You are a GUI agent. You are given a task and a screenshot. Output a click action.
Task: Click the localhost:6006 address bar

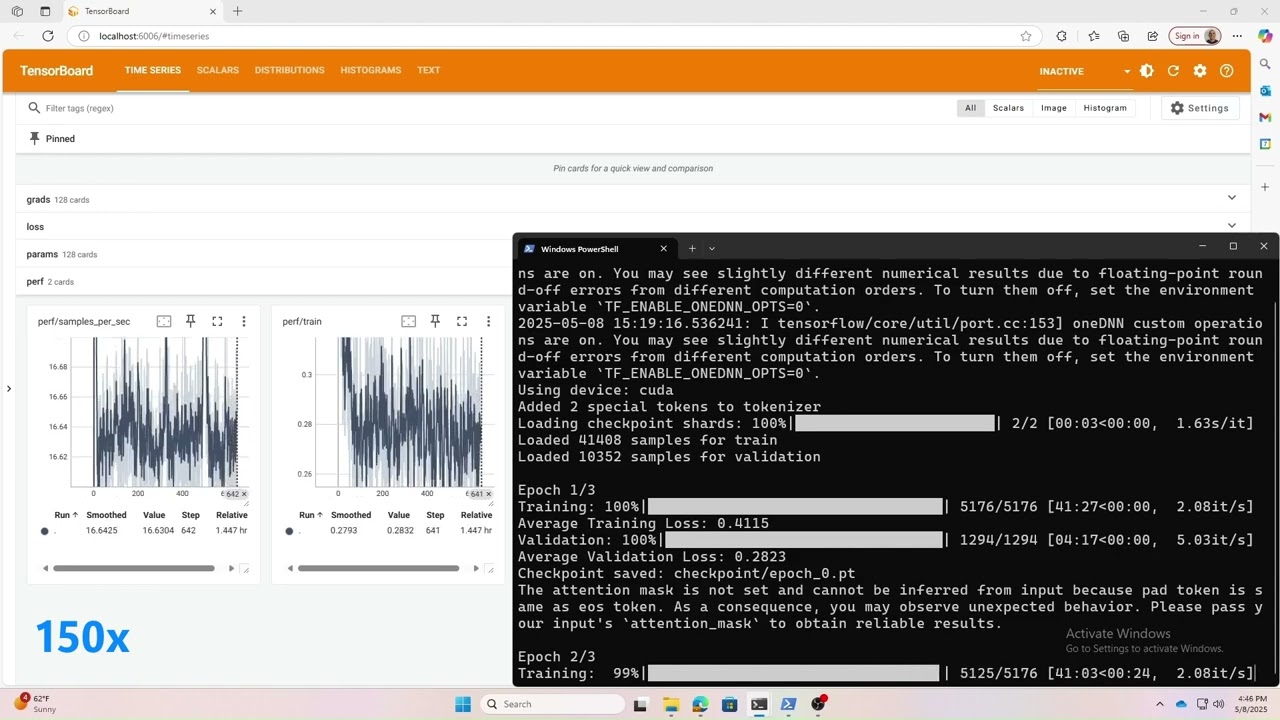[x=554, y=36]
